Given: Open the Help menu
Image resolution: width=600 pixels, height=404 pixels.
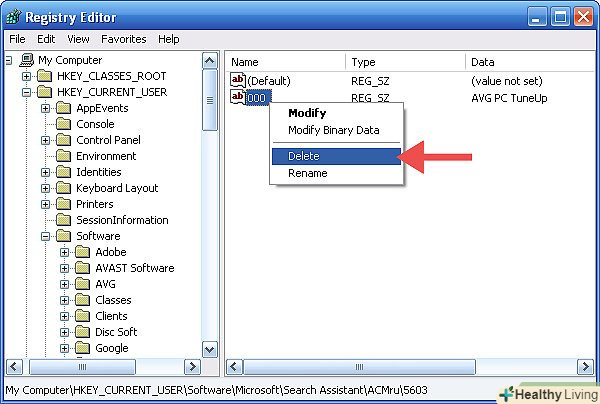Looking at the screenshot, I should pyautogui.click(x=169, y=39).
